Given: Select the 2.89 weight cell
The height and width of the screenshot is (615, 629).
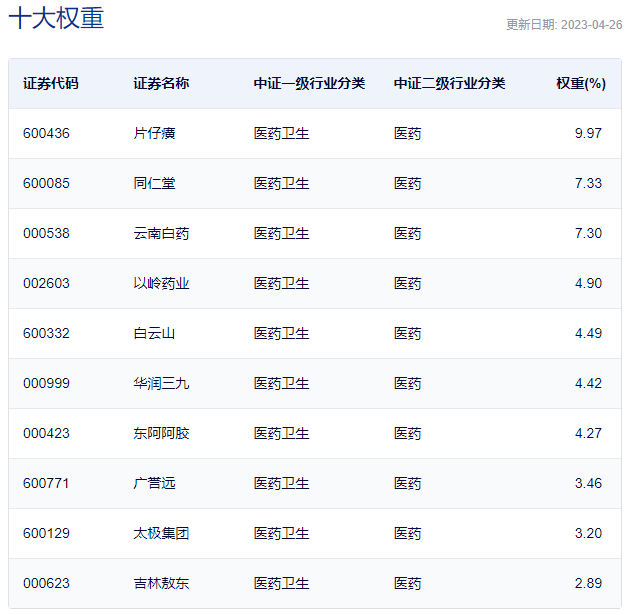Looking at the screenshot, I should click(x=588, y=583).
